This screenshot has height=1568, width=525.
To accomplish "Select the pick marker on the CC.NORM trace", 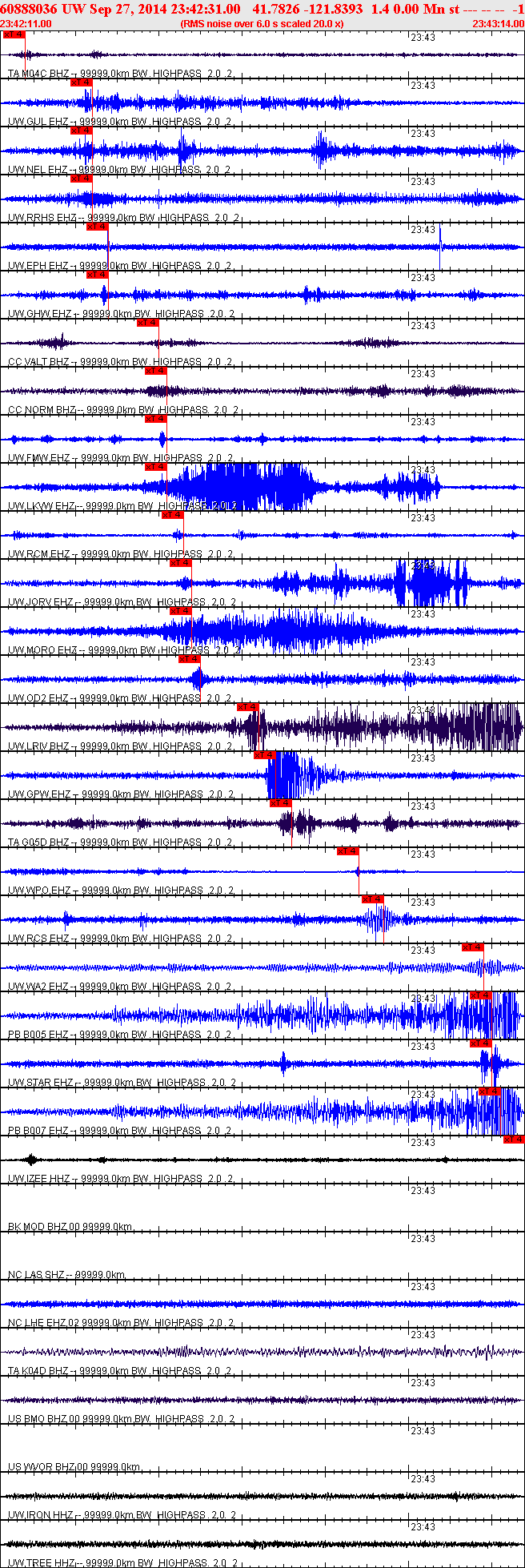I will (x=155, y=371).
